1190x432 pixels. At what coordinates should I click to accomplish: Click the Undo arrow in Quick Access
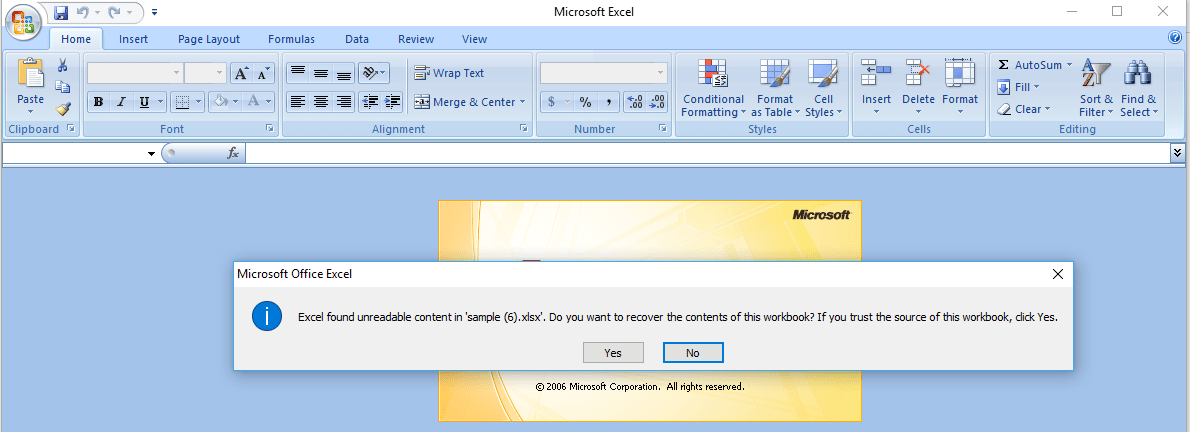83,12
